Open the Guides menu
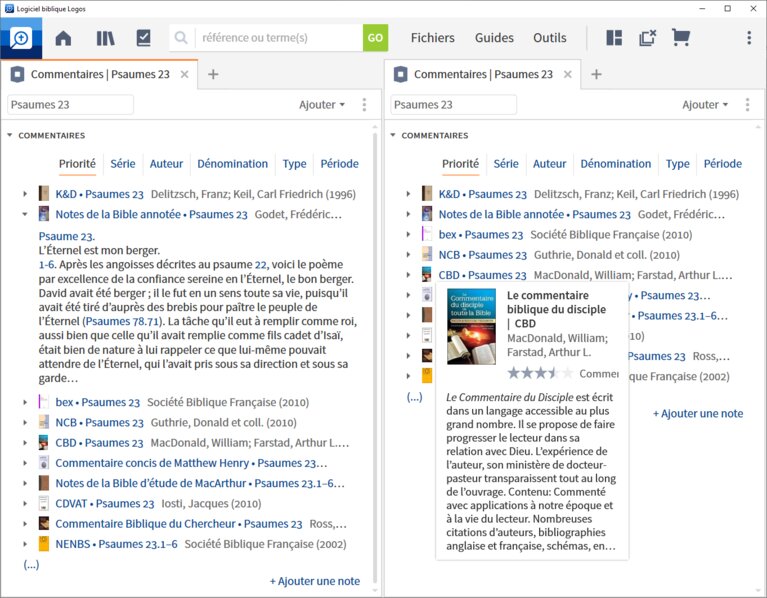Screen dimensions: 767x598 click(x=494, y=38)
